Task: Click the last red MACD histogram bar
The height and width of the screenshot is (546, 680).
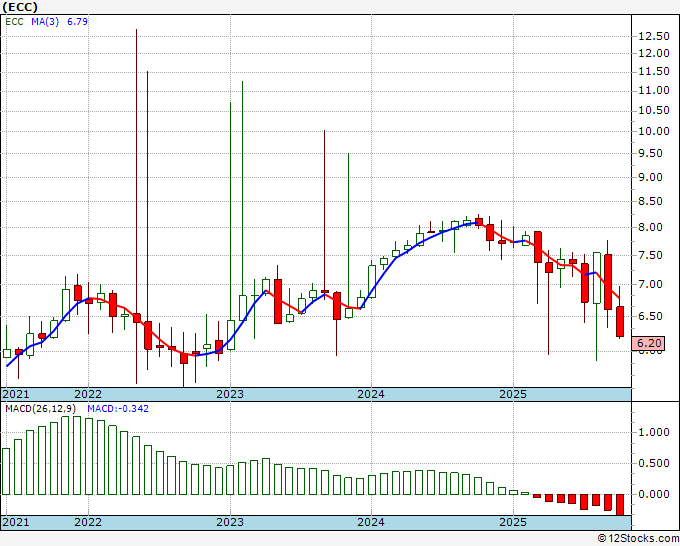Action: 620,505
